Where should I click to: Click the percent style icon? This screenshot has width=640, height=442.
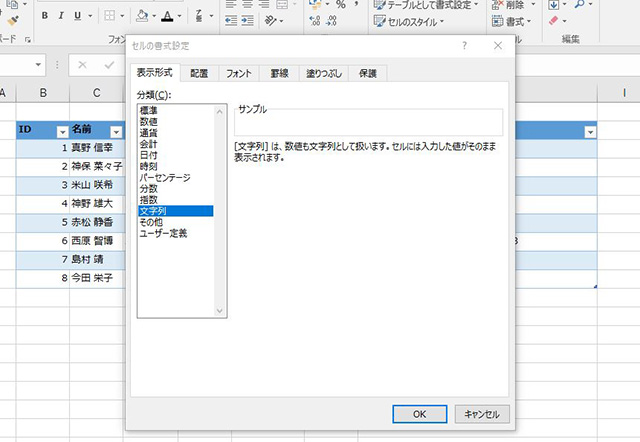[341, 5]
